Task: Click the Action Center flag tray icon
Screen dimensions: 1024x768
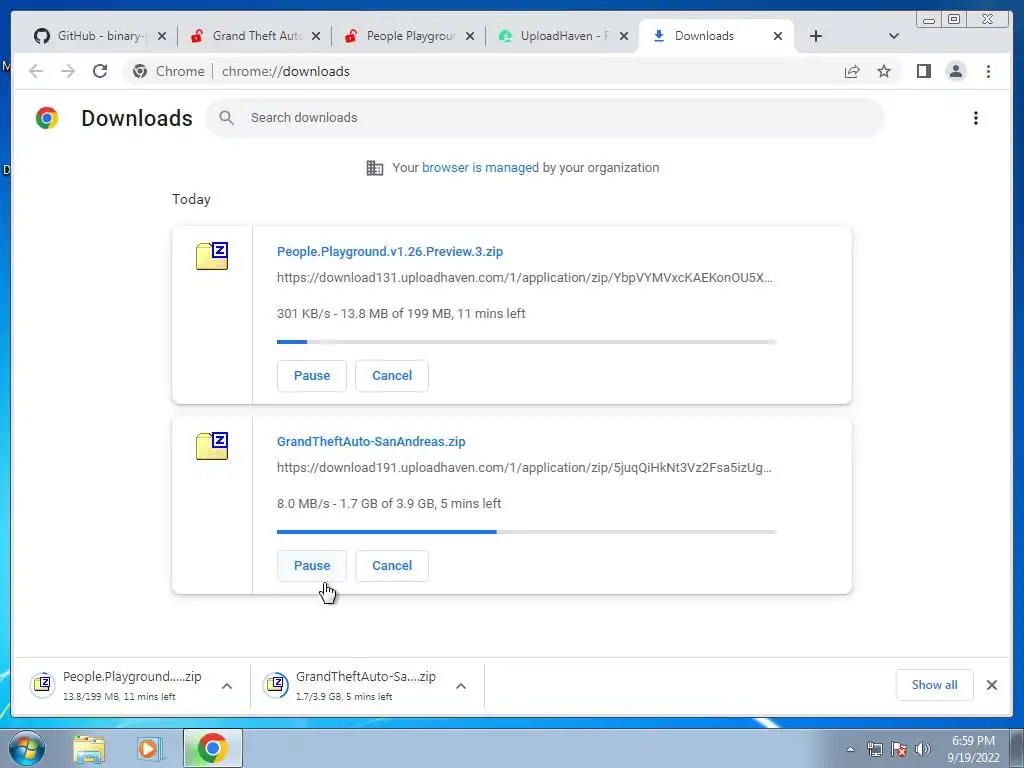Action: 899,749
